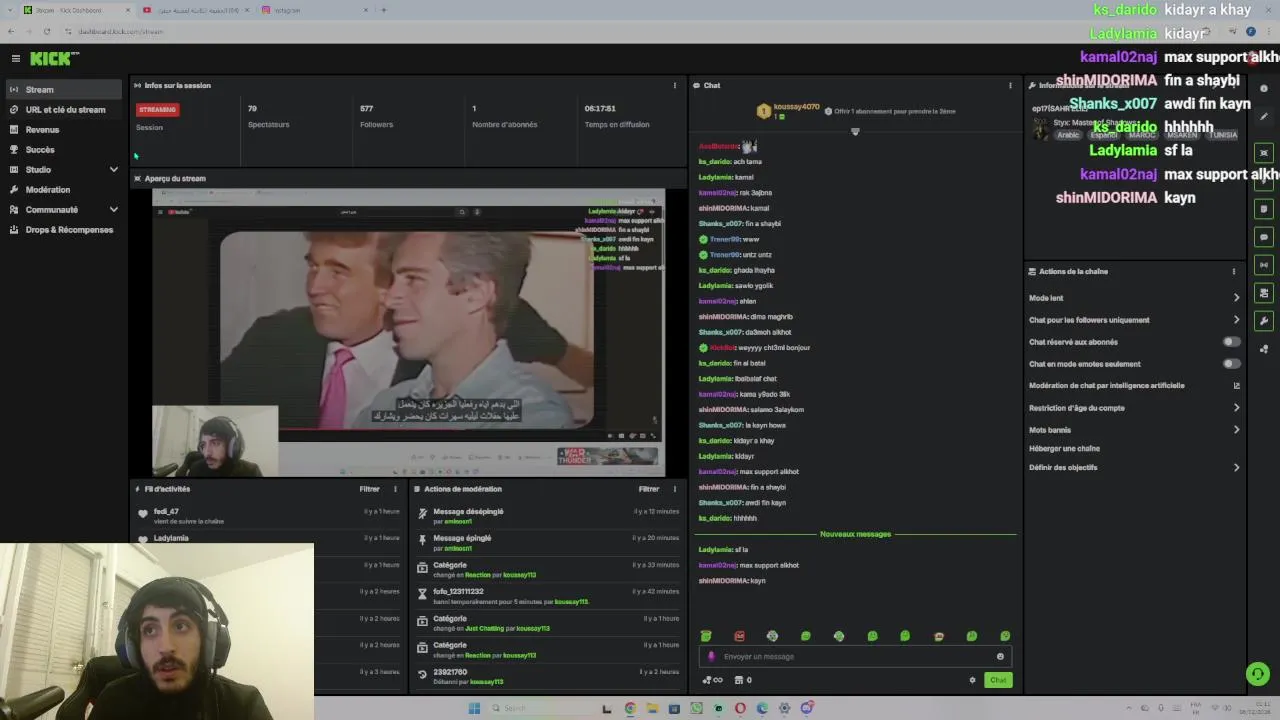
Task: Click the stream preview thumbnail
Action: [407, 332]
